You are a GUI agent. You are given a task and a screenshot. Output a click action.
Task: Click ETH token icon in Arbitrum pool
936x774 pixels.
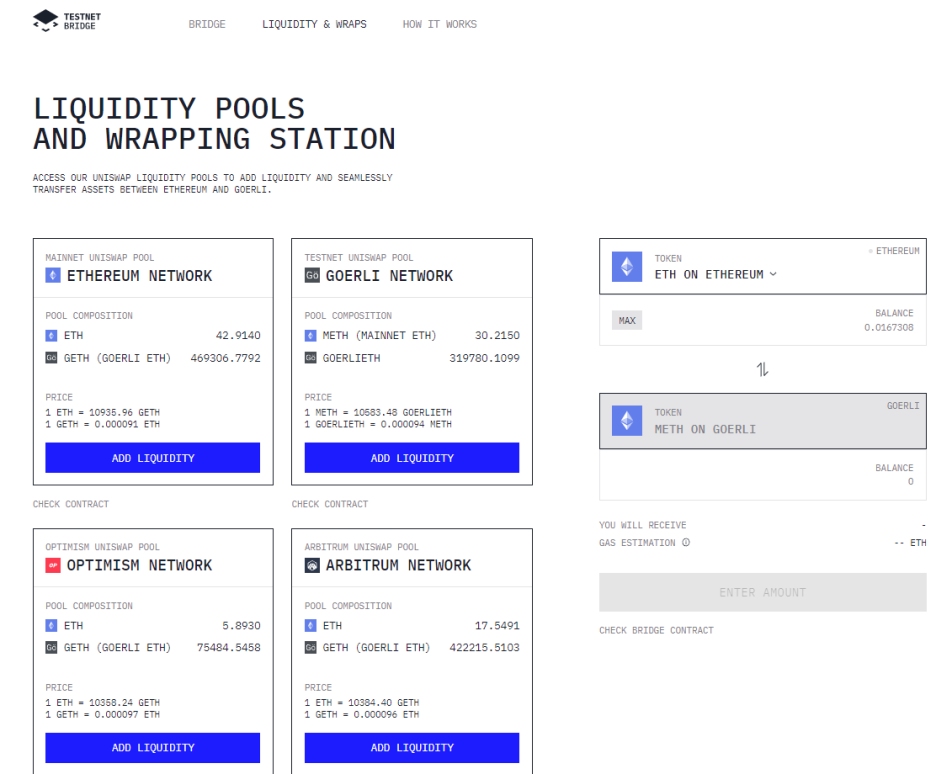tap(310, 625)
